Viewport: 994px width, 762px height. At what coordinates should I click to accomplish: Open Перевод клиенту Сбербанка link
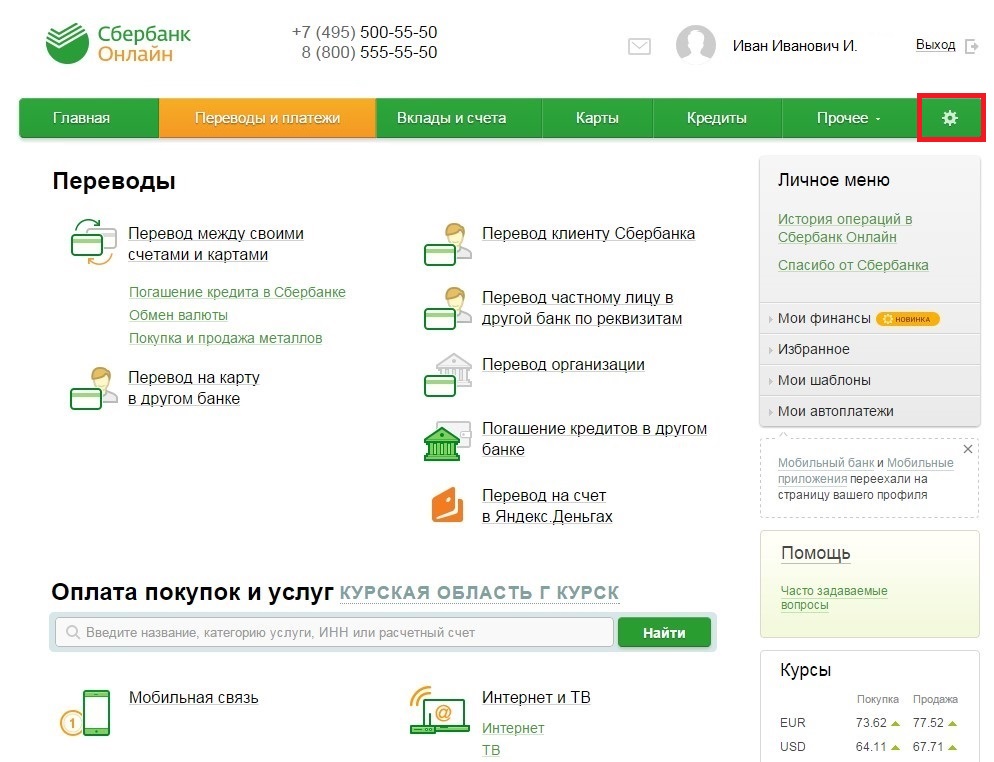tap(588, 233)
